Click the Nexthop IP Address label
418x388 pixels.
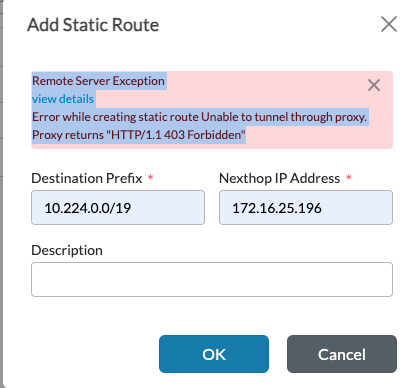point(279,178)
